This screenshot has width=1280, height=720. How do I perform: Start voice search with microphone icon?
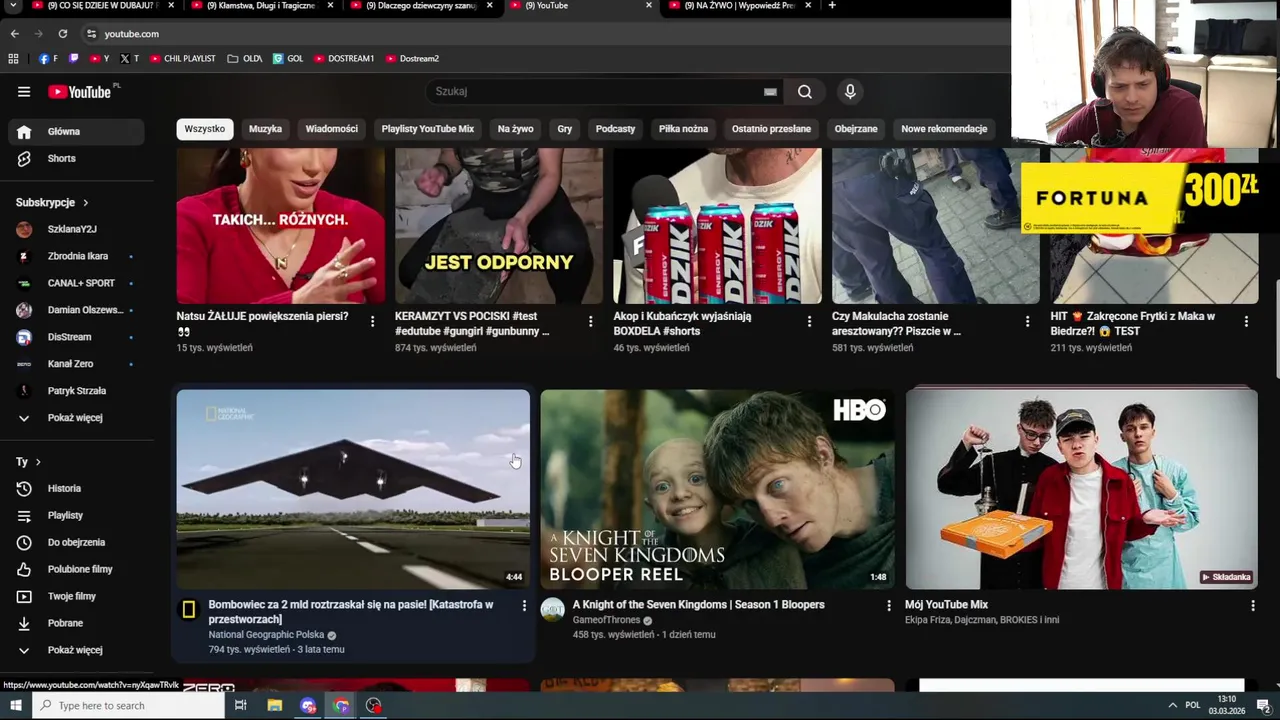[850, 92]
